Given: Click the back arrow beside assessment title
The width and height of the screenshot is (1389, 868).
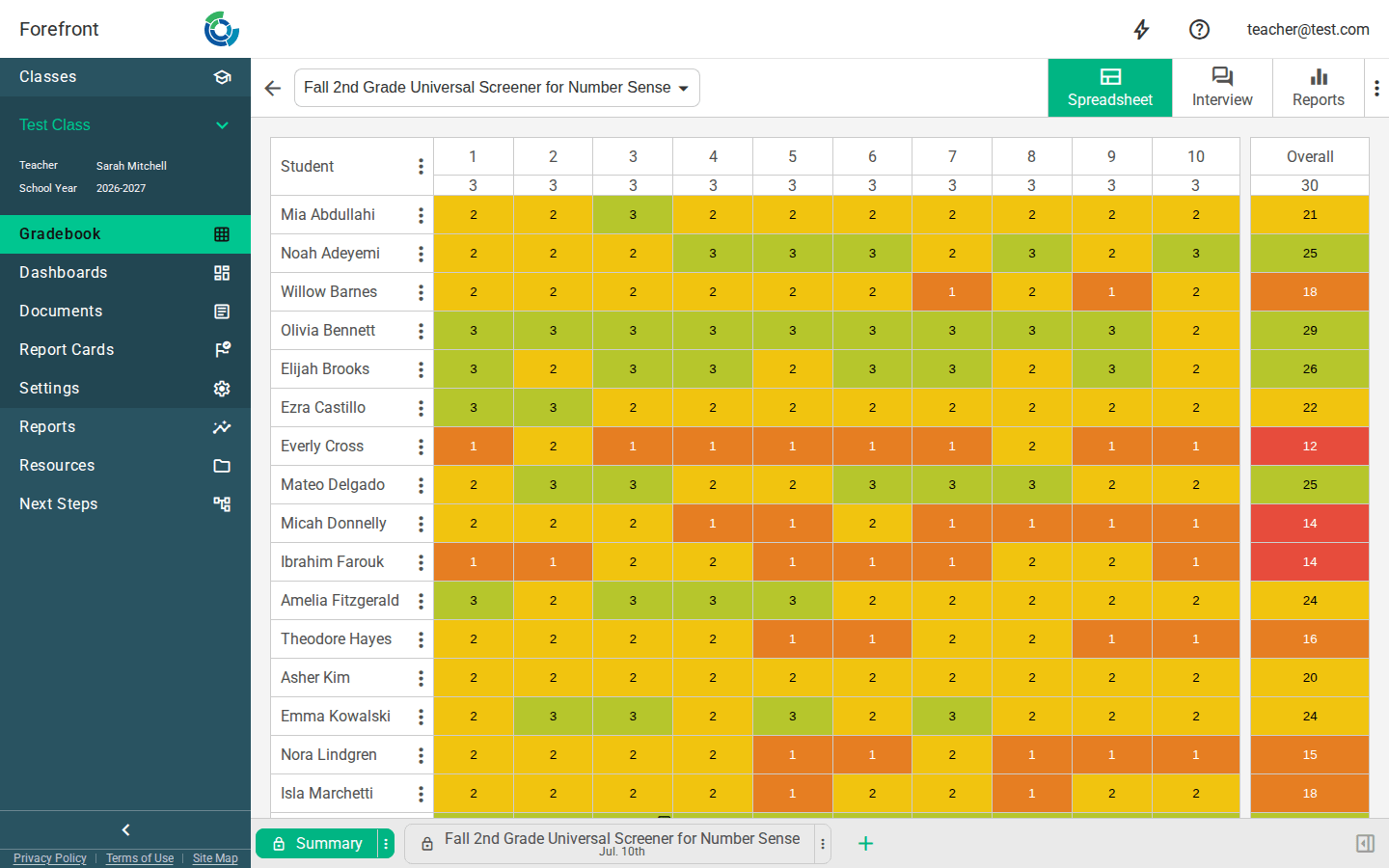Looking at the screenshot, I should coord(273,88).
